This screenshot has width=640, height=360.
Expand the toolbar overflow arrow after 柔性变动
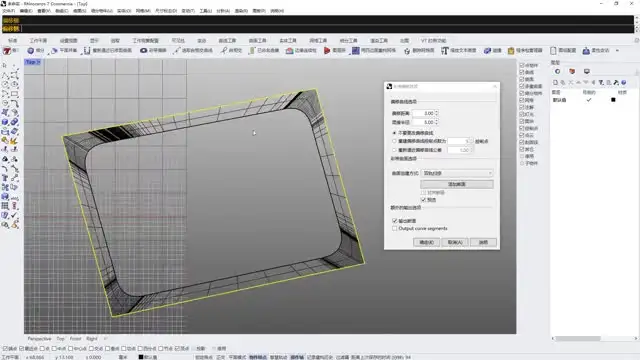click(617, 51)
